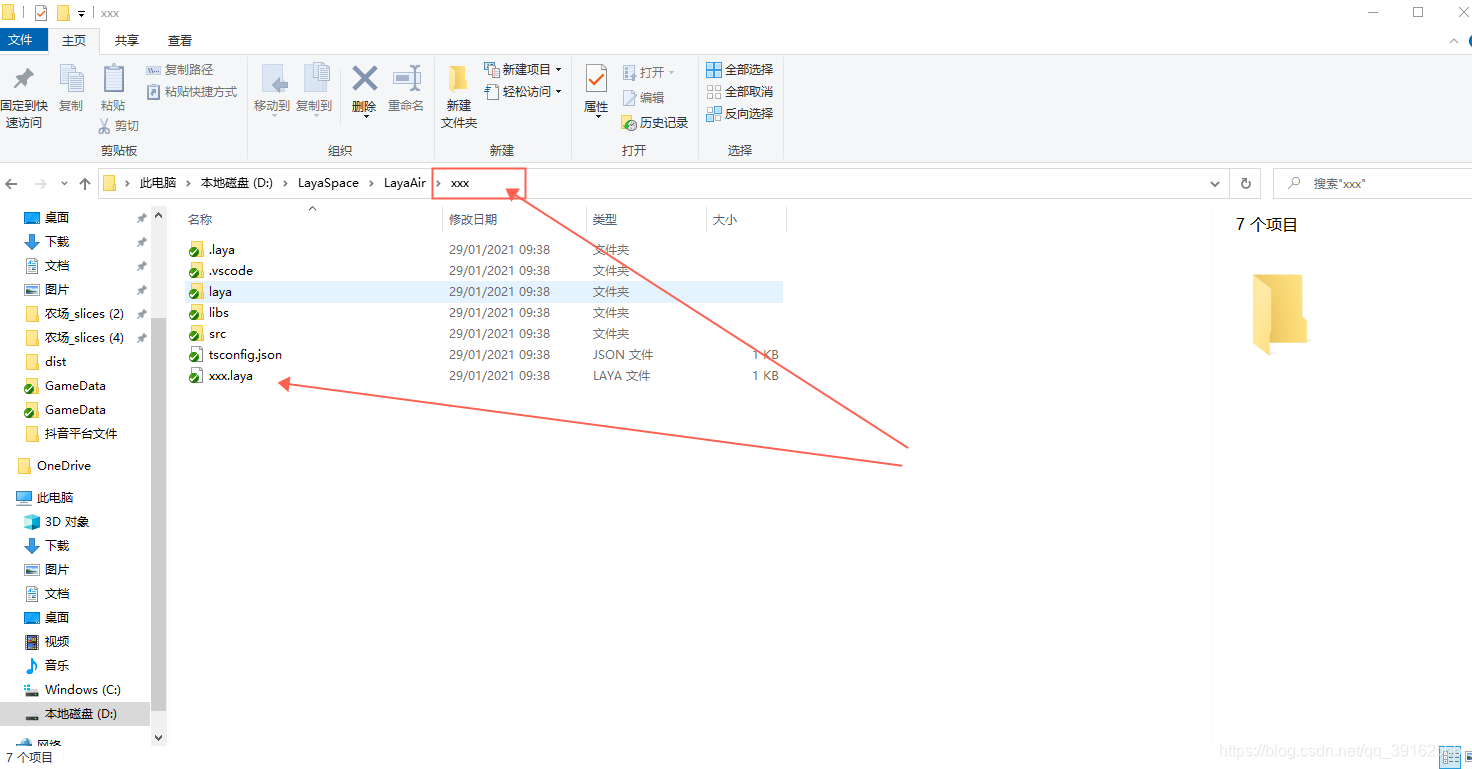Screen dimensions: 1472x769
Task: Create a New folder (新建文件夹)
Action: pos(459,96)
